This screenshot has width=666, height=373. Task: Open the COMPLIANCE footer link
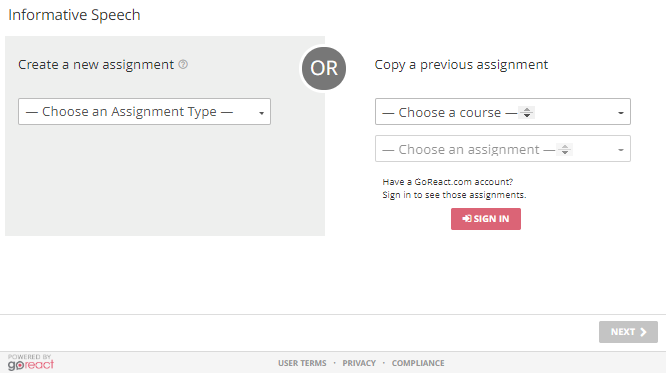click(418, 363)
